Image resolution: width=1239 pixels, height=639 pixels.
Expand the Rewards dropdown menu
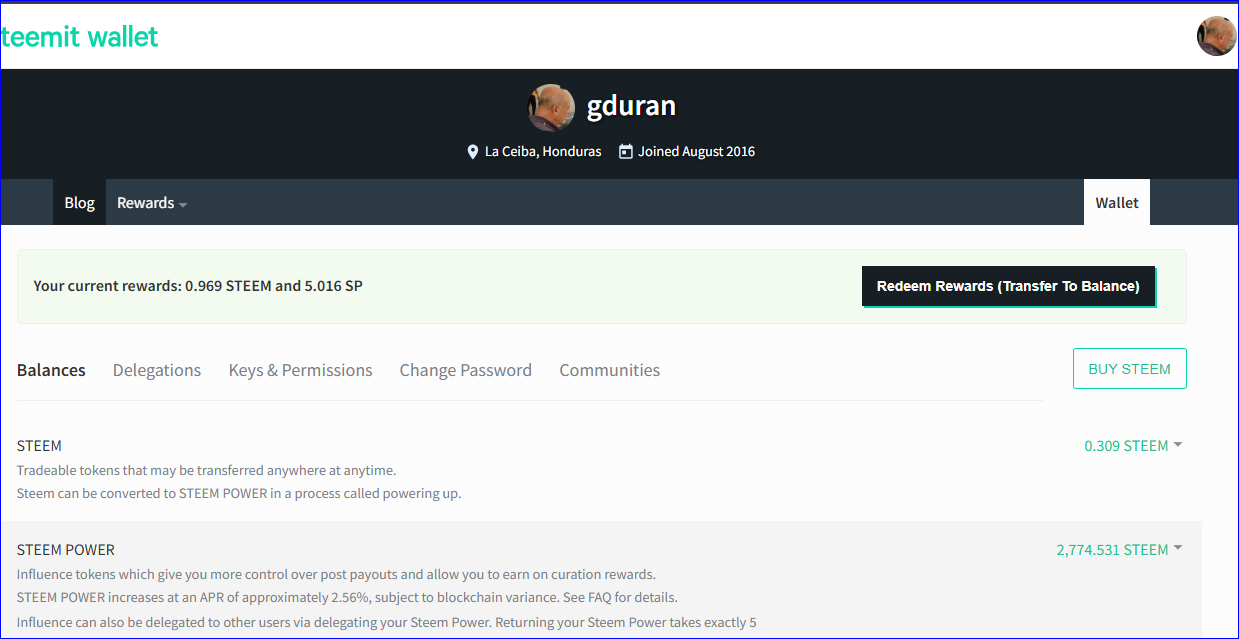coord(152,203)
